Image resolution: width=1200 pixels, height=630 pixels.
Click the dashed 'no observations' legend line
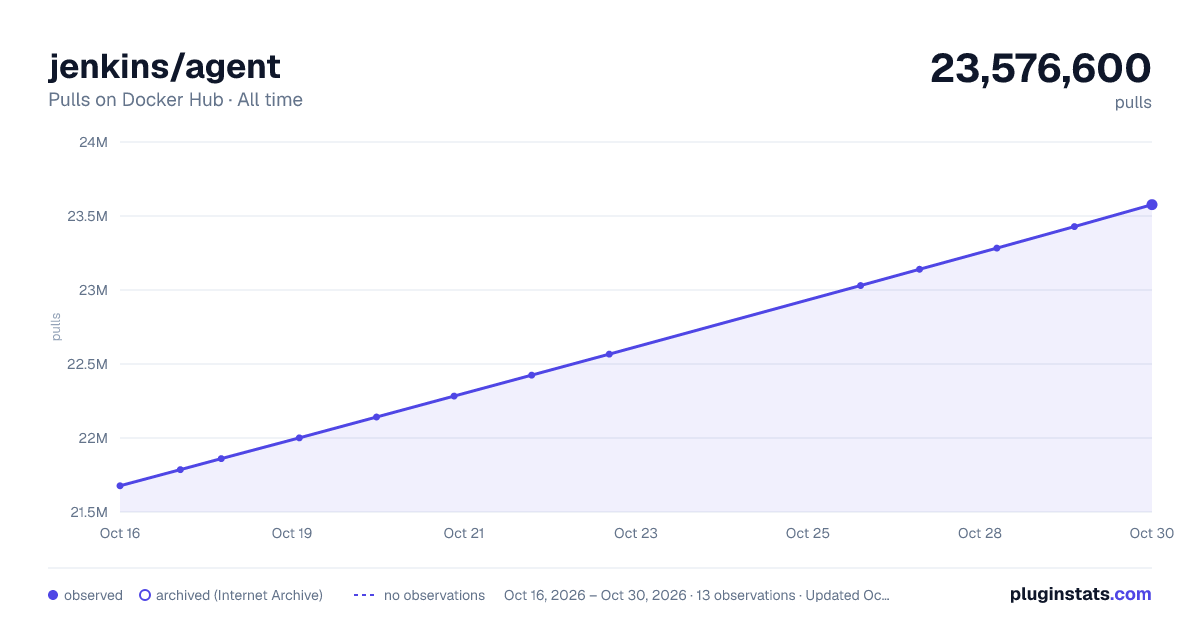[x=364, y=595]
